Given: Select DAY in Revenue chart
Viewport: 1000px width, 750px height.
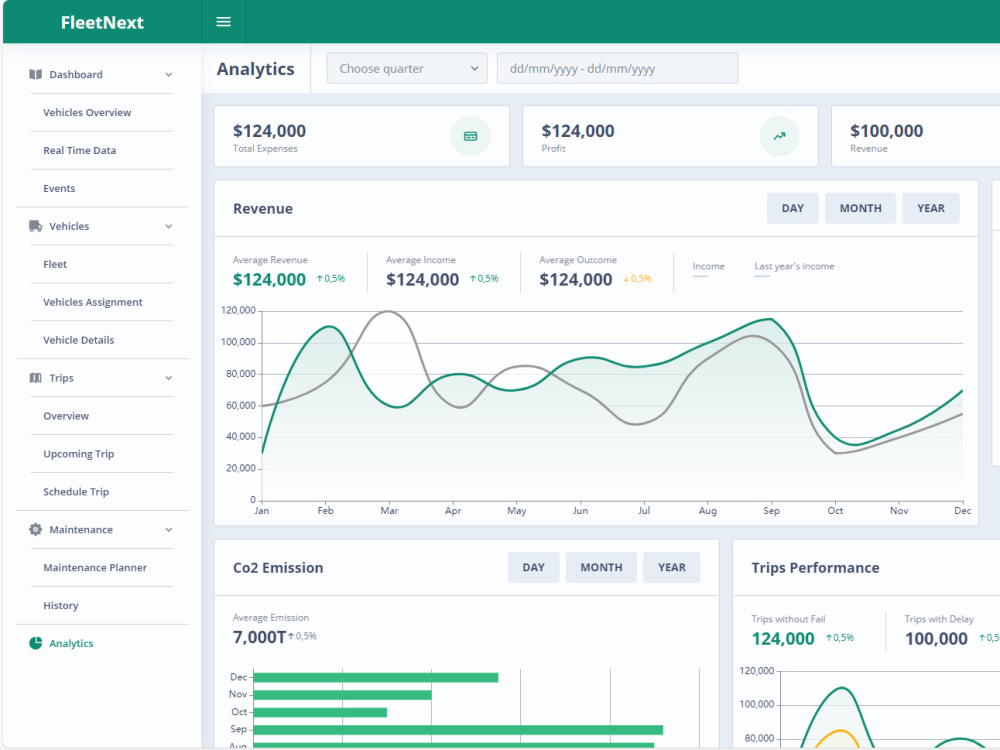Looking at the screenshot, I should [793, 208].
